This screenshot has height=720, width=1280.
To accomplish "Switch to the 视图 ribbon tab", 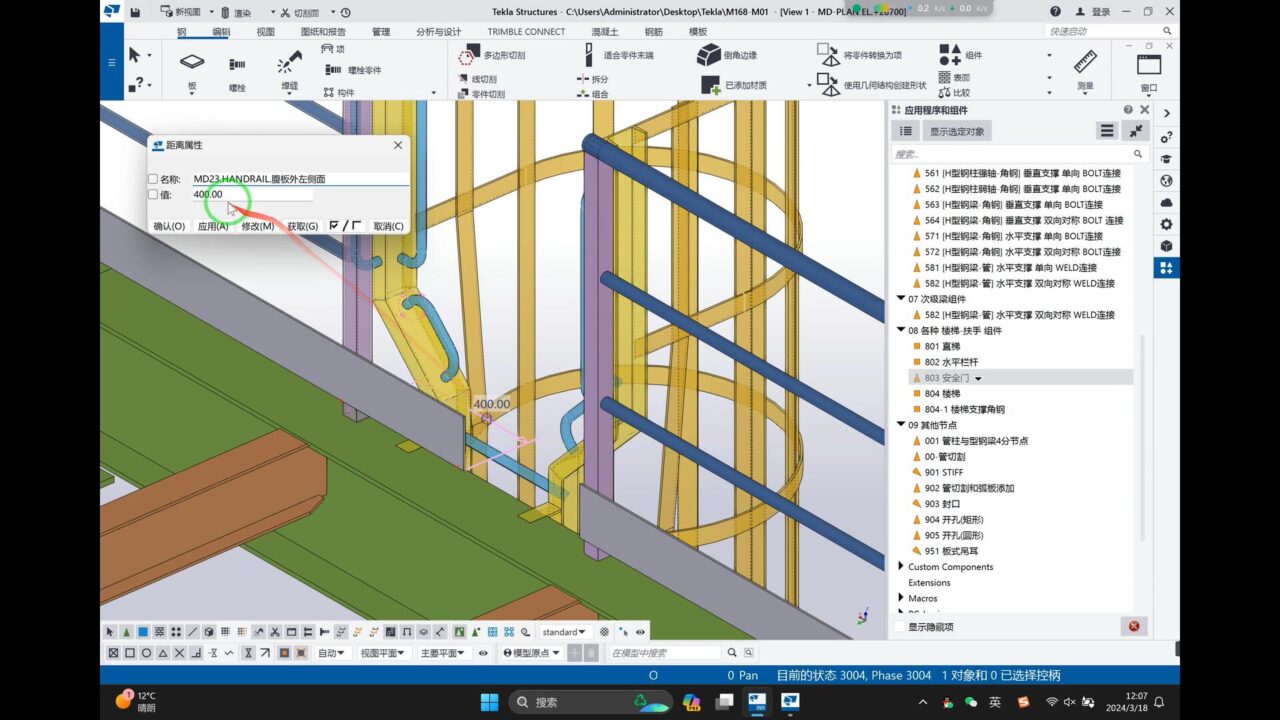I will pos(265,32).
